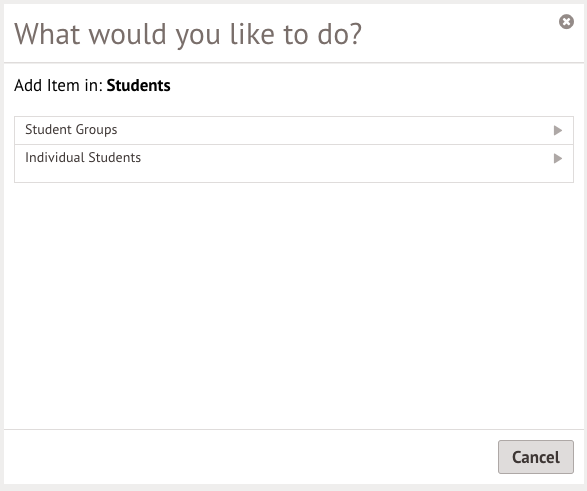Select the Student Groups option
The height and width of the screenshot is (491, 587).
point(294,130)
